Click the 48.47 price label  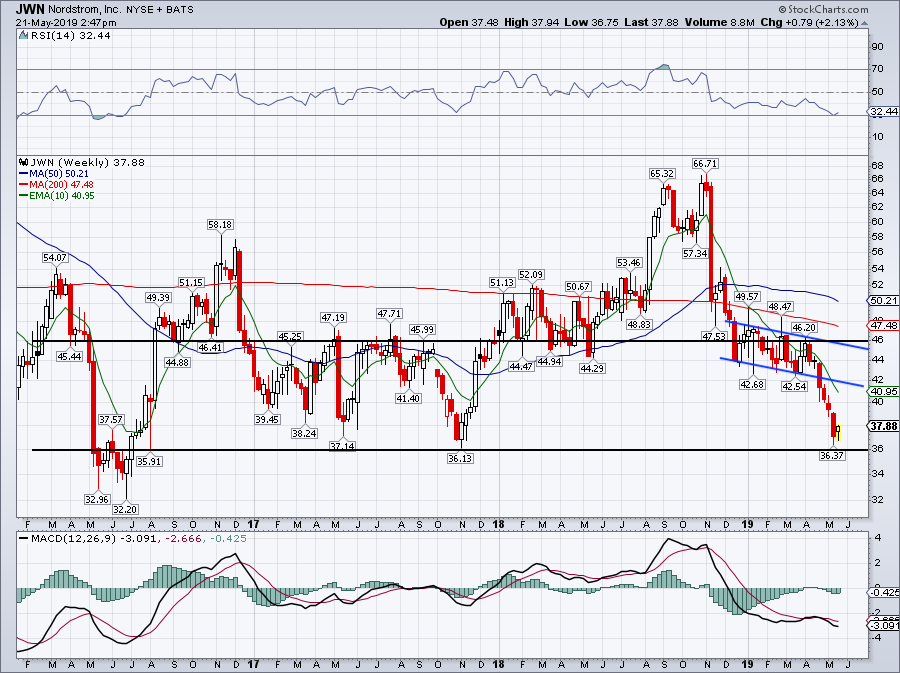780,307
